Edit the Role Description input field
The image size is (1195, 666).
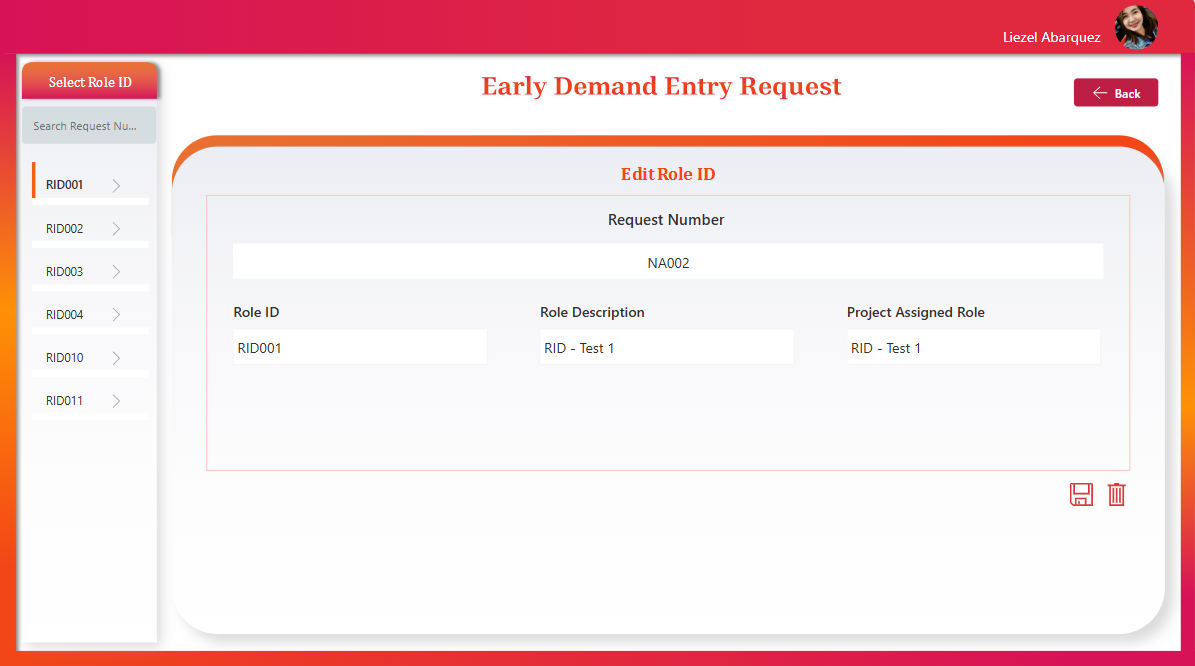pos(666,348)
